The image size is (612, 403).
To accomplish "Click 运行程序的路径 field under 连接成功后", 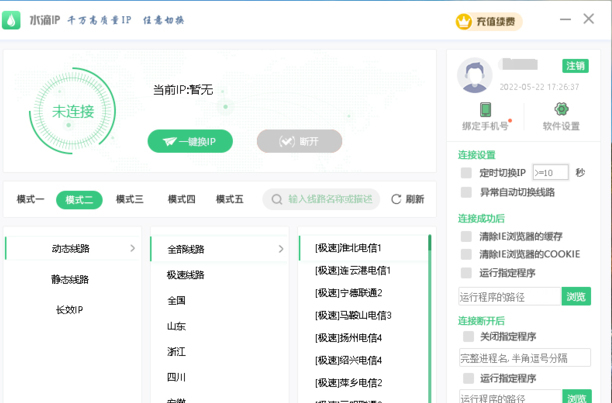I will click(x=510, y=297).
